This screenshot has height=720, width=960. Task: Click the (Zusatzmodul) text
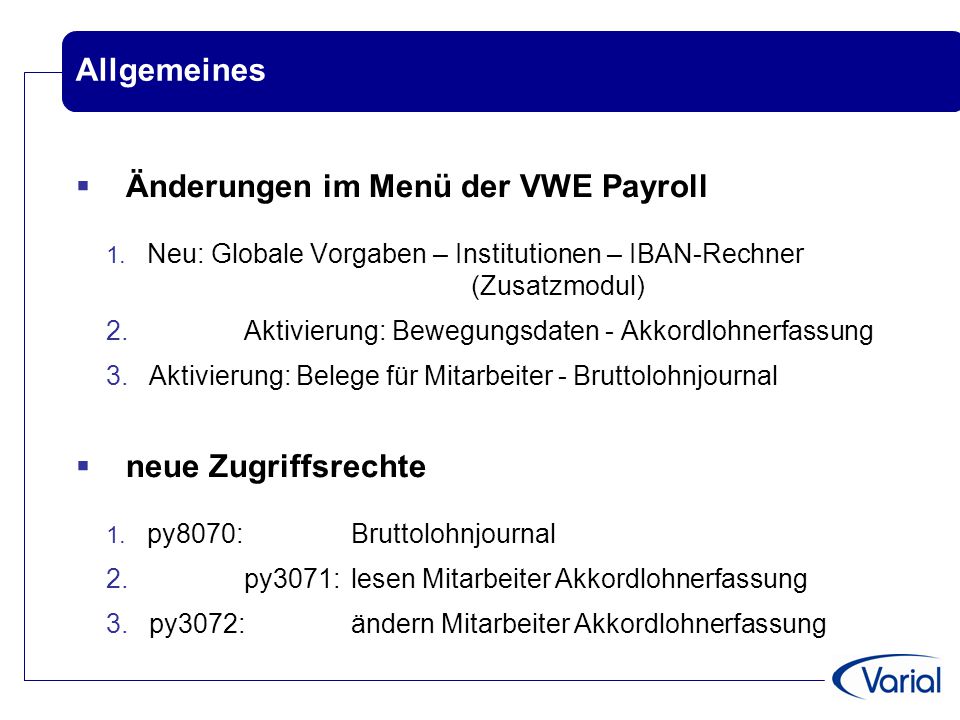pos(558,286)
